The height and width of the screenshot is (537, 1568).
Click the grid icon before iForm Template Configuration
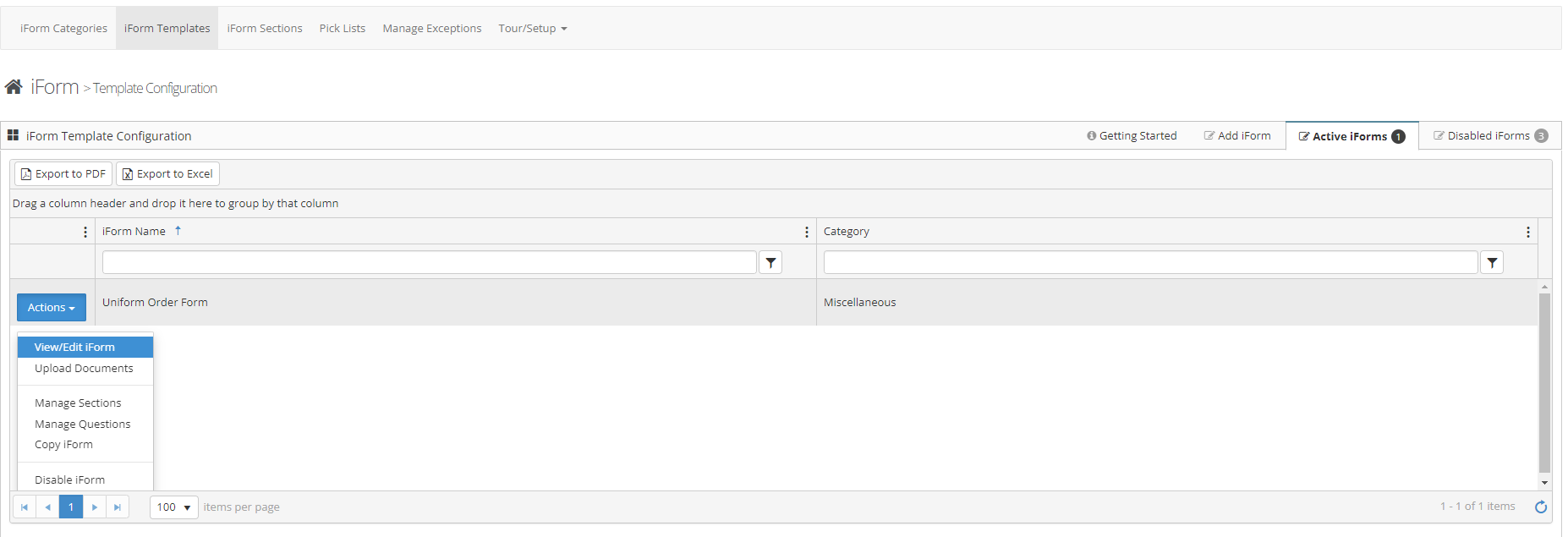click(x=14, y=134)
